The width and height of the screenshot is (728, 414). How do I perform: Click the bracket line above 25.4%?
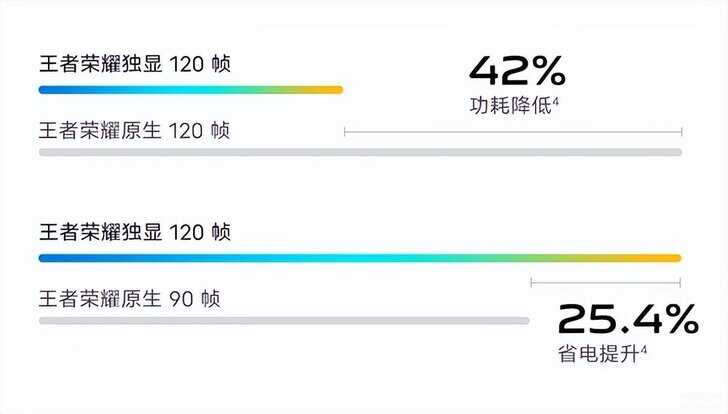pyautogui.click(x=605, y=282)
